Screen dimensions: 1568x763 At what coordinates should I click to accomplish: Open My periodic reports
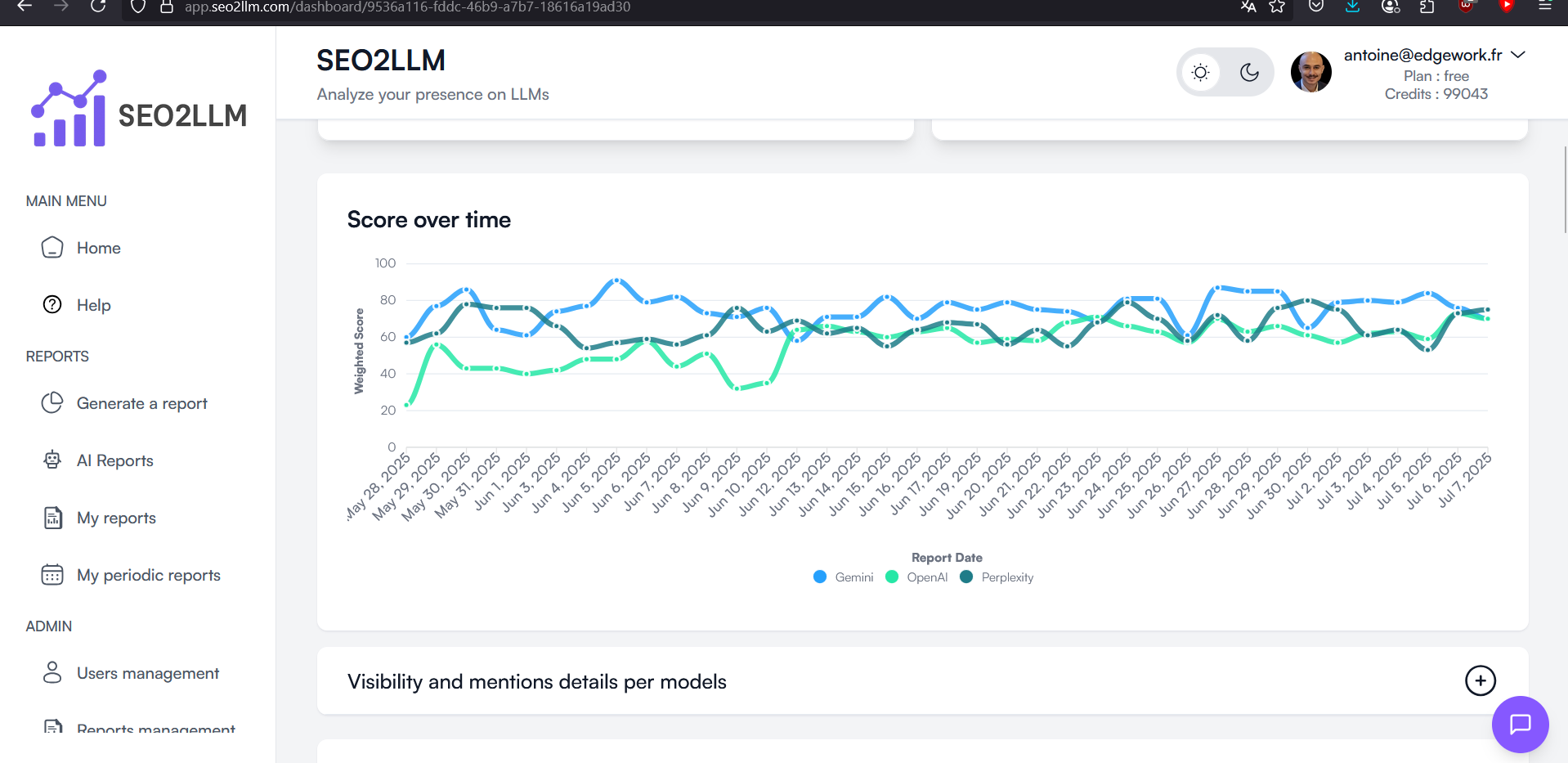148,575
